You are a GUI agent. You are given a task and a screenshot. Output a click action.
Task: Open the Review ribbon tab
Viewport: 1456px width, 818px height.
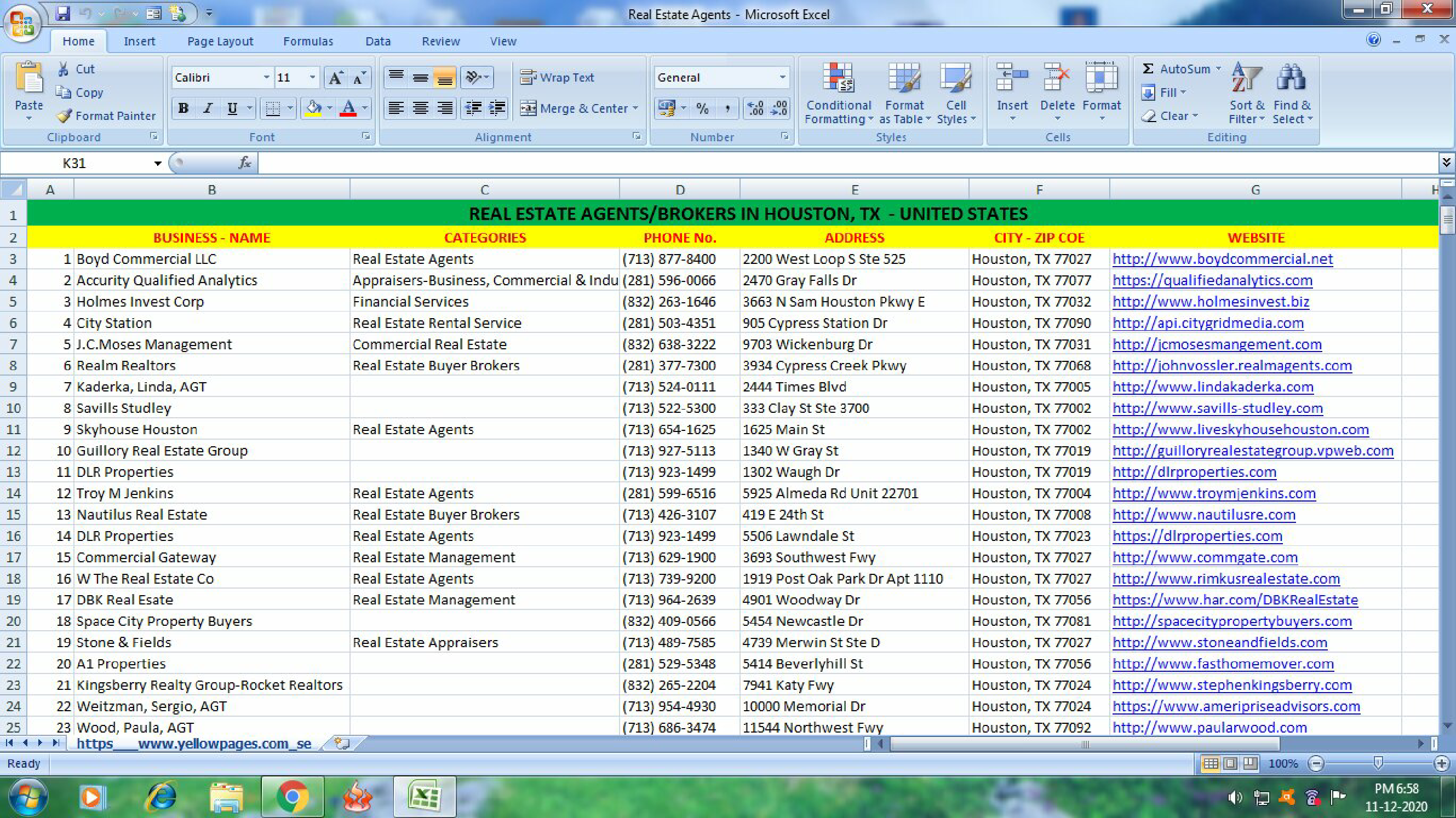440,41
